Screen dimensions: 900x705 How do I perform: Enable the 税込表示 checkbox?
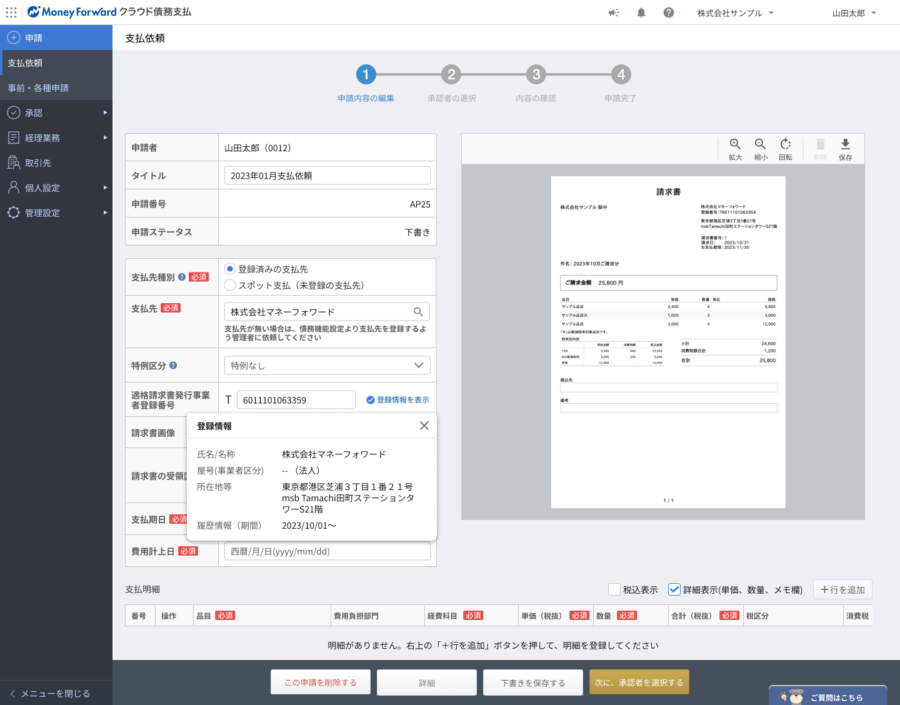coord(614,590)
